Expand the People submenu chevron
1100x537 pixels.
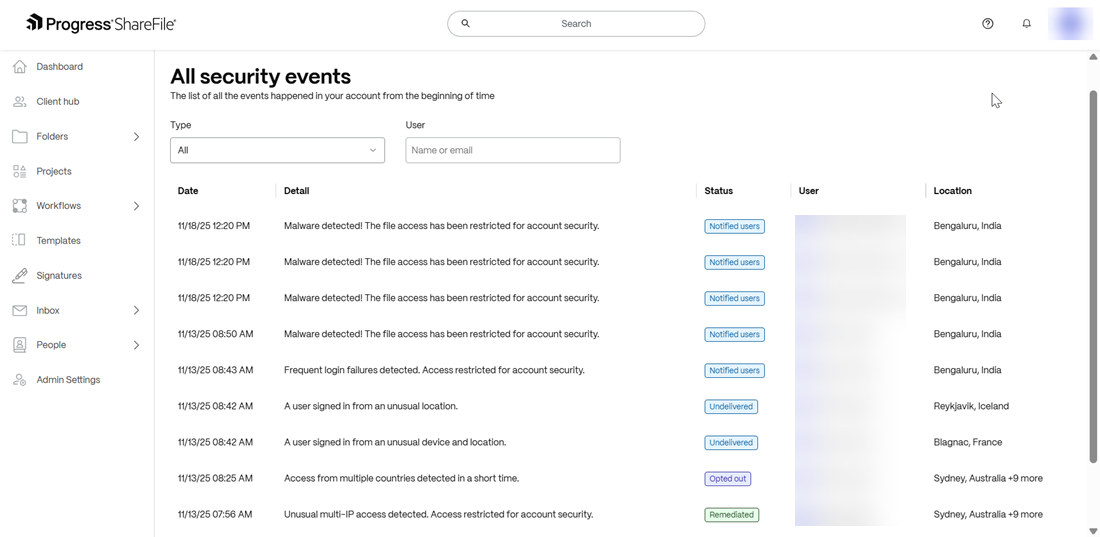pos(136,345)
